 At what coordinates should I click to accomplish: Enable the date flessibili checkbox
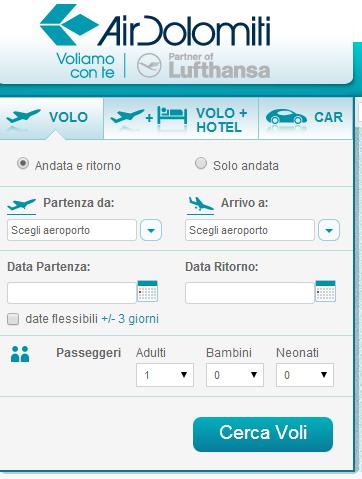click(13, 319)
